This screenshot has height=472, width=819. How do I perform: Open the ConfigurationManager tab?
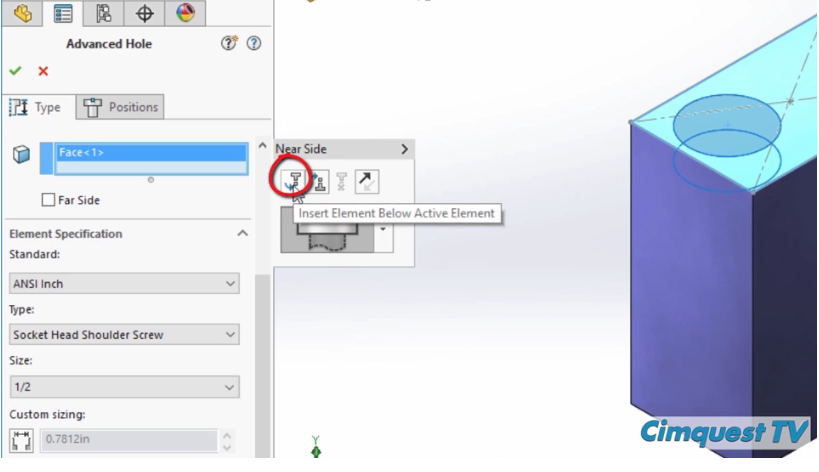click(103, 13)
